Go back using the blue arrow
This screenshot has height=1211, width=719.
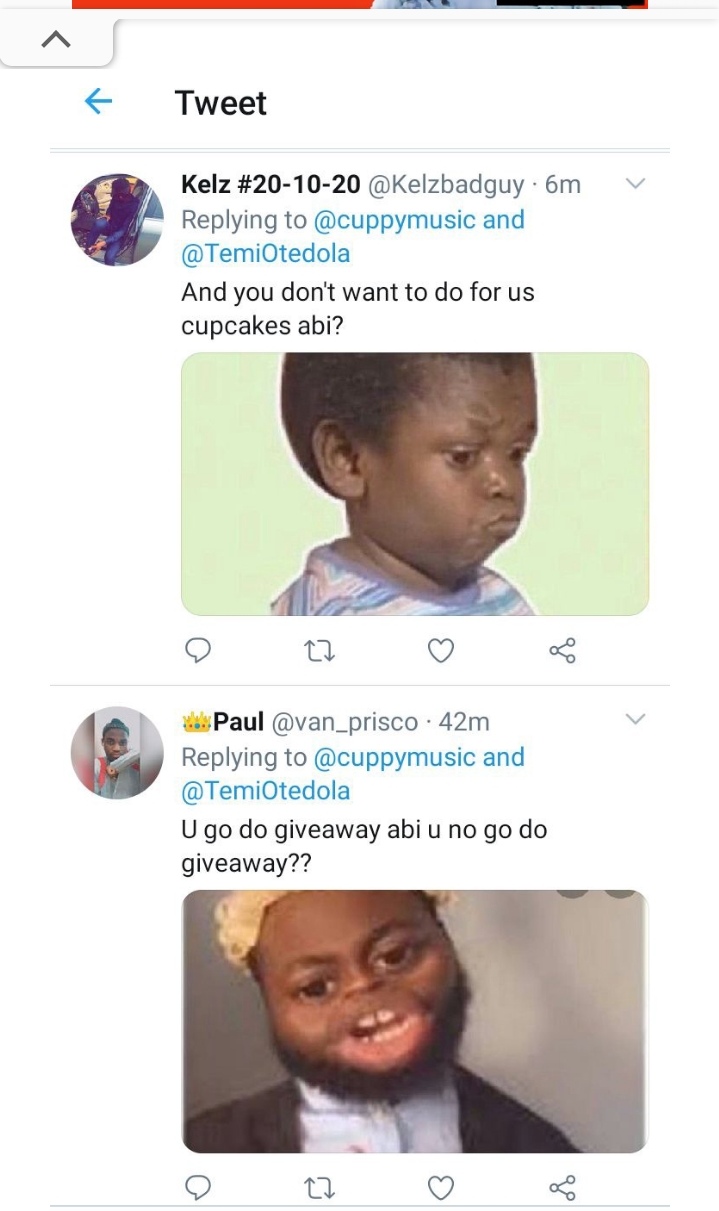(98, 101)
